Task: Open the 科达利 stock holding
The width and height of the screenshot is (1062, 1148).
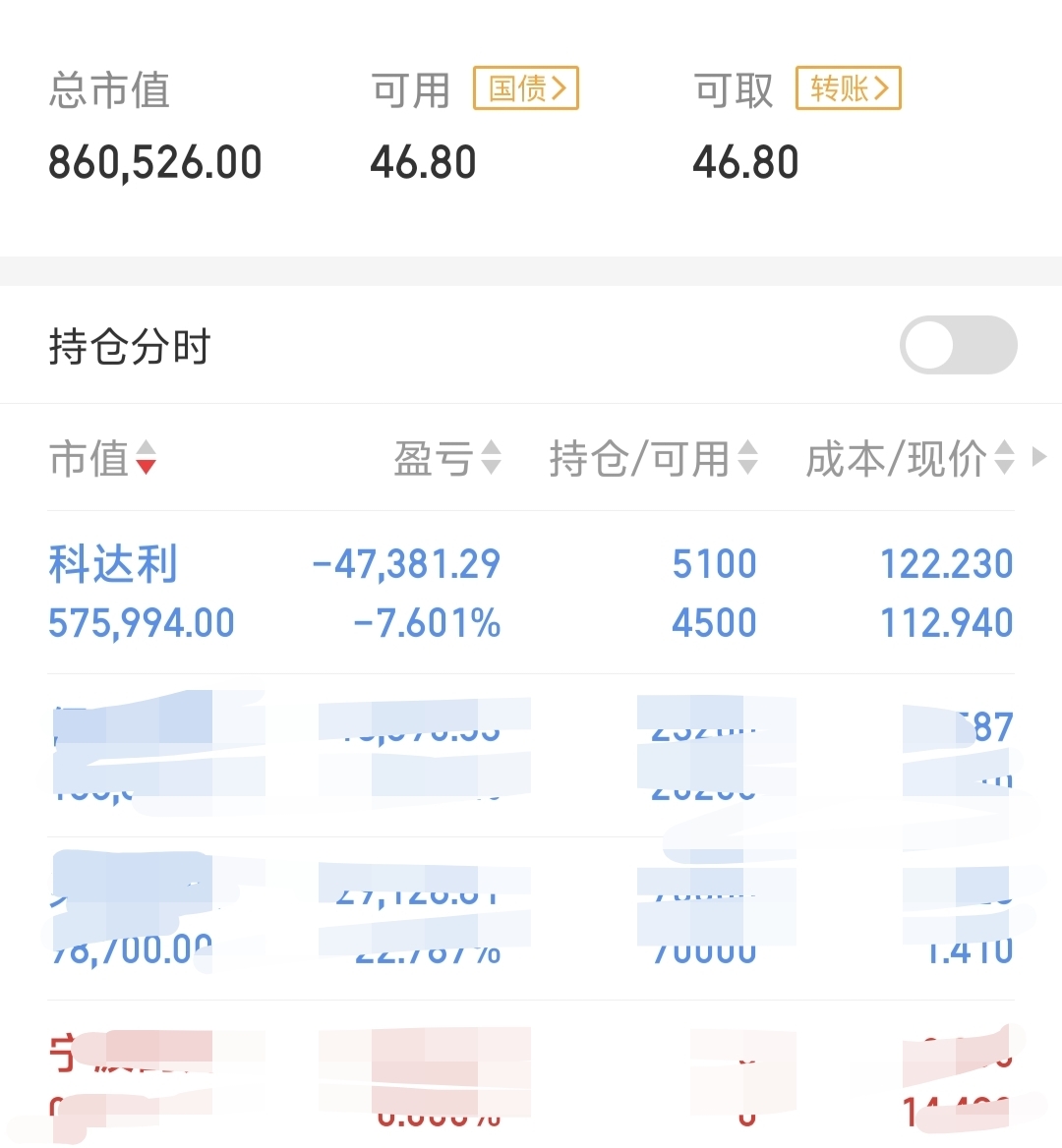Action: point(531,593)
